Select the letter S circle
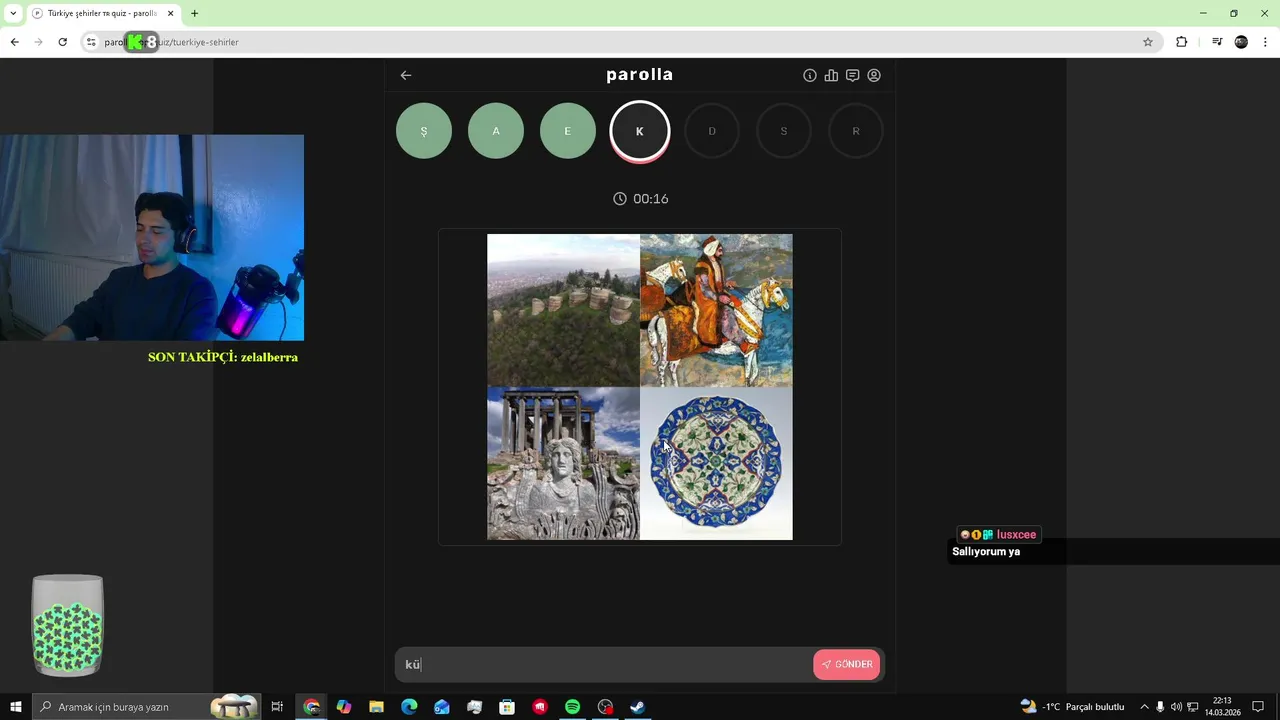The height and width of the screenshot is (720, 1280). coord(784,131)
